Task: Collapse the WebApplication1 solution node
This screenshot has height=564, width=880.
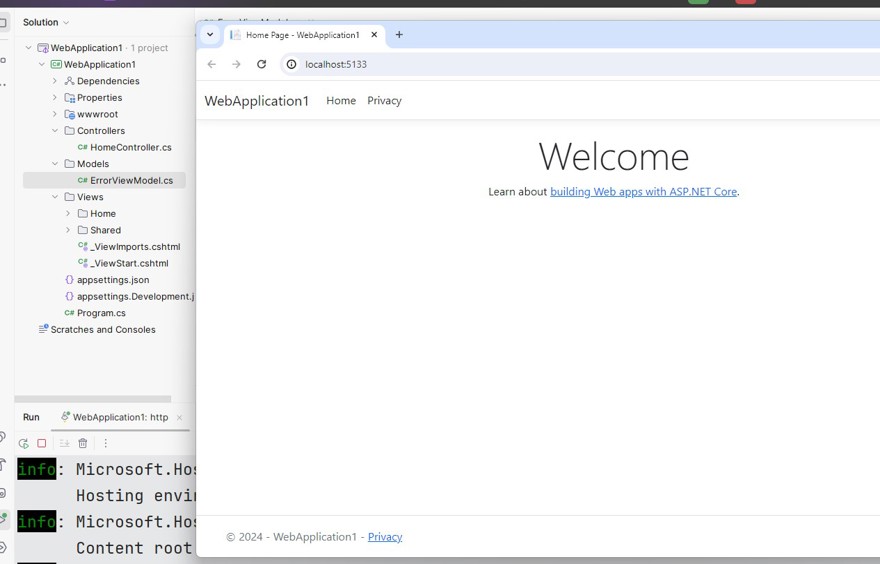Action: click(x=29, y=48)
